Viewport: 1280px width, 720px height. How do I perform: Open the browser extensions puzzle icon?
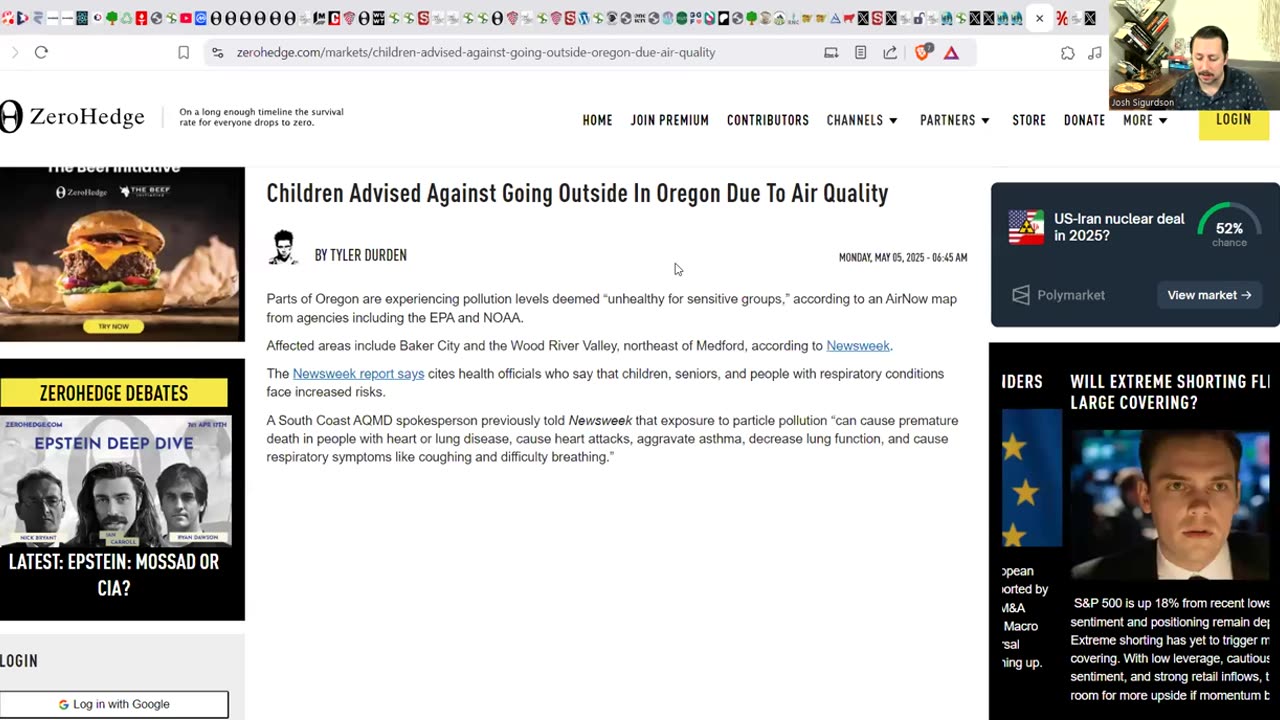tap(1067, 52)
